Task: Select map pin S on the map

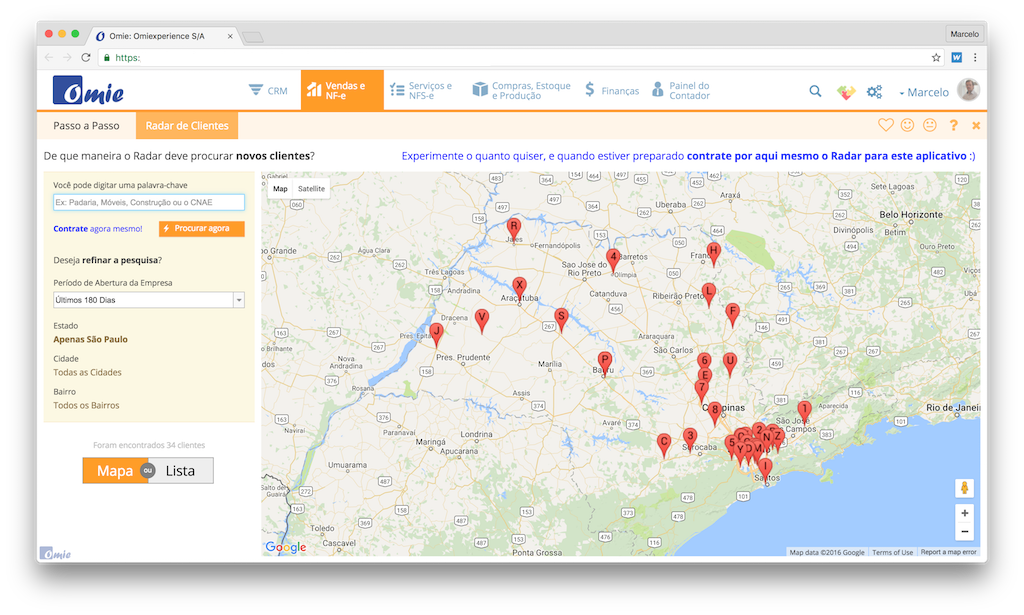Action: click(x=561, y=320)
